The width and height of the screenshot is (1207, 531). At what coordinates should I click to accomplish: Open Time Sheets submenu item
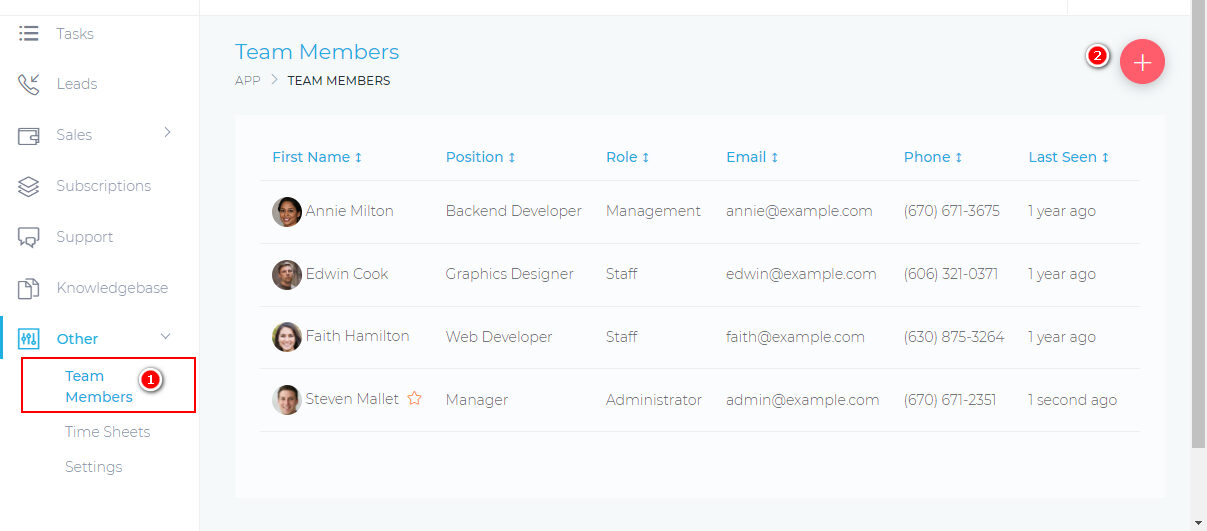tap(107, 432)
